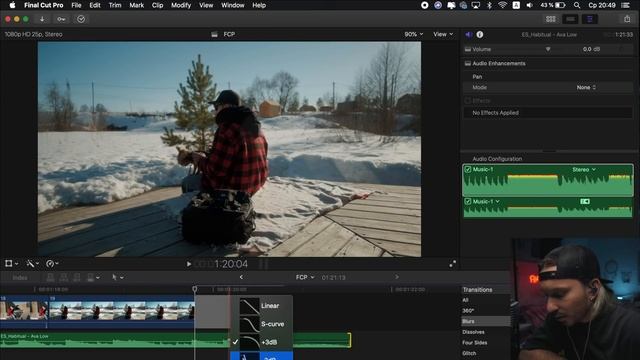Screen dimensions: 640x360
Task: Select Dissolves transitions category
Action: coord(473,332)
